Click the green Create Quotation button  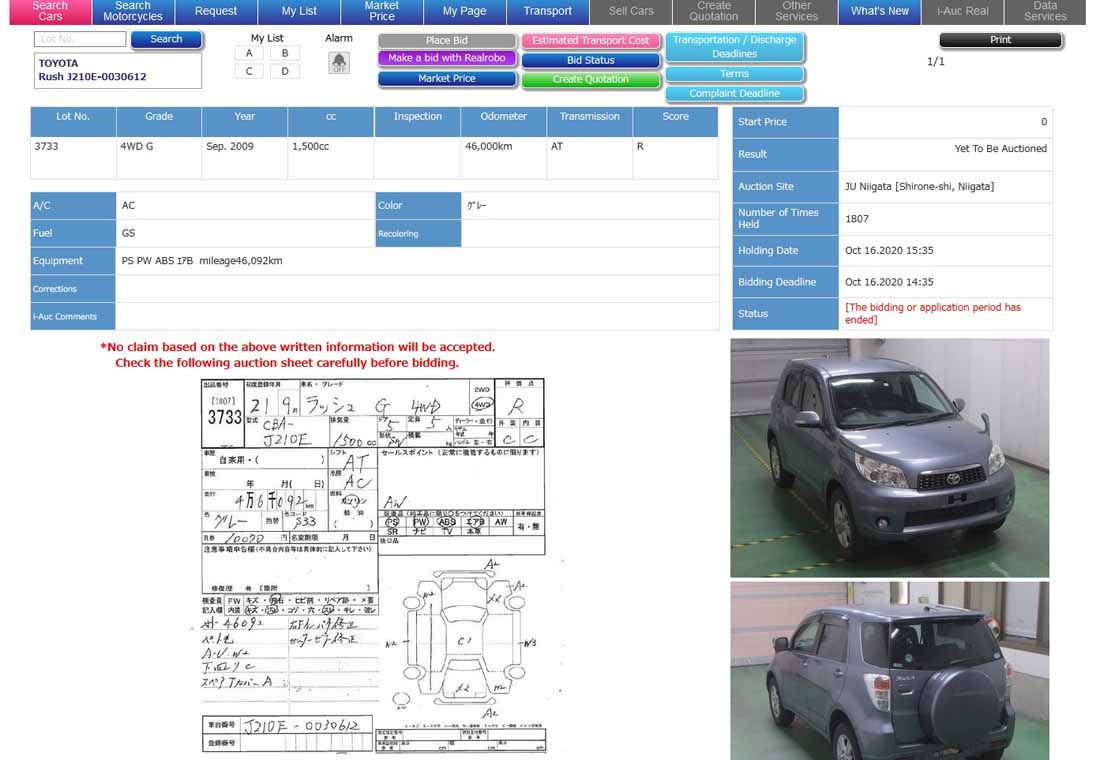[x=590, y=79]
